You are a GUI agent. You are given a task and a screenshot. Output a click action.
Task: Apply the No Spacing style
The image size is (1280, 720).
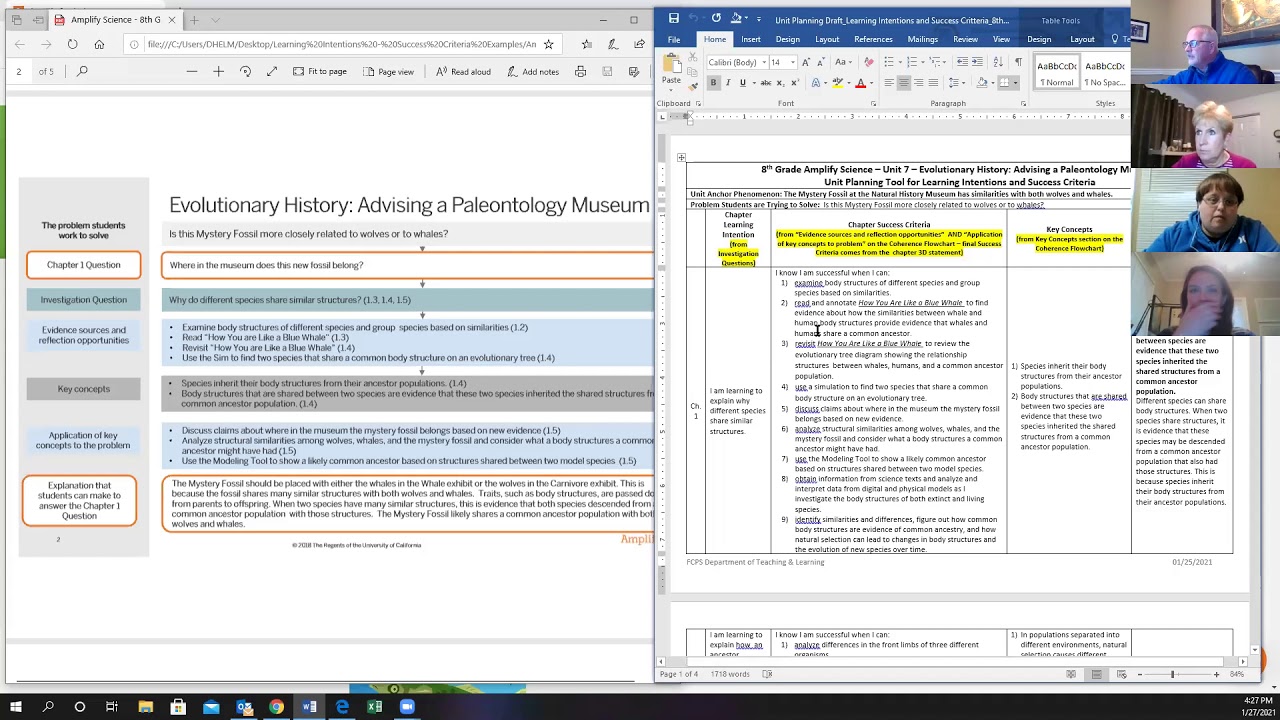tap(1104, 73)
